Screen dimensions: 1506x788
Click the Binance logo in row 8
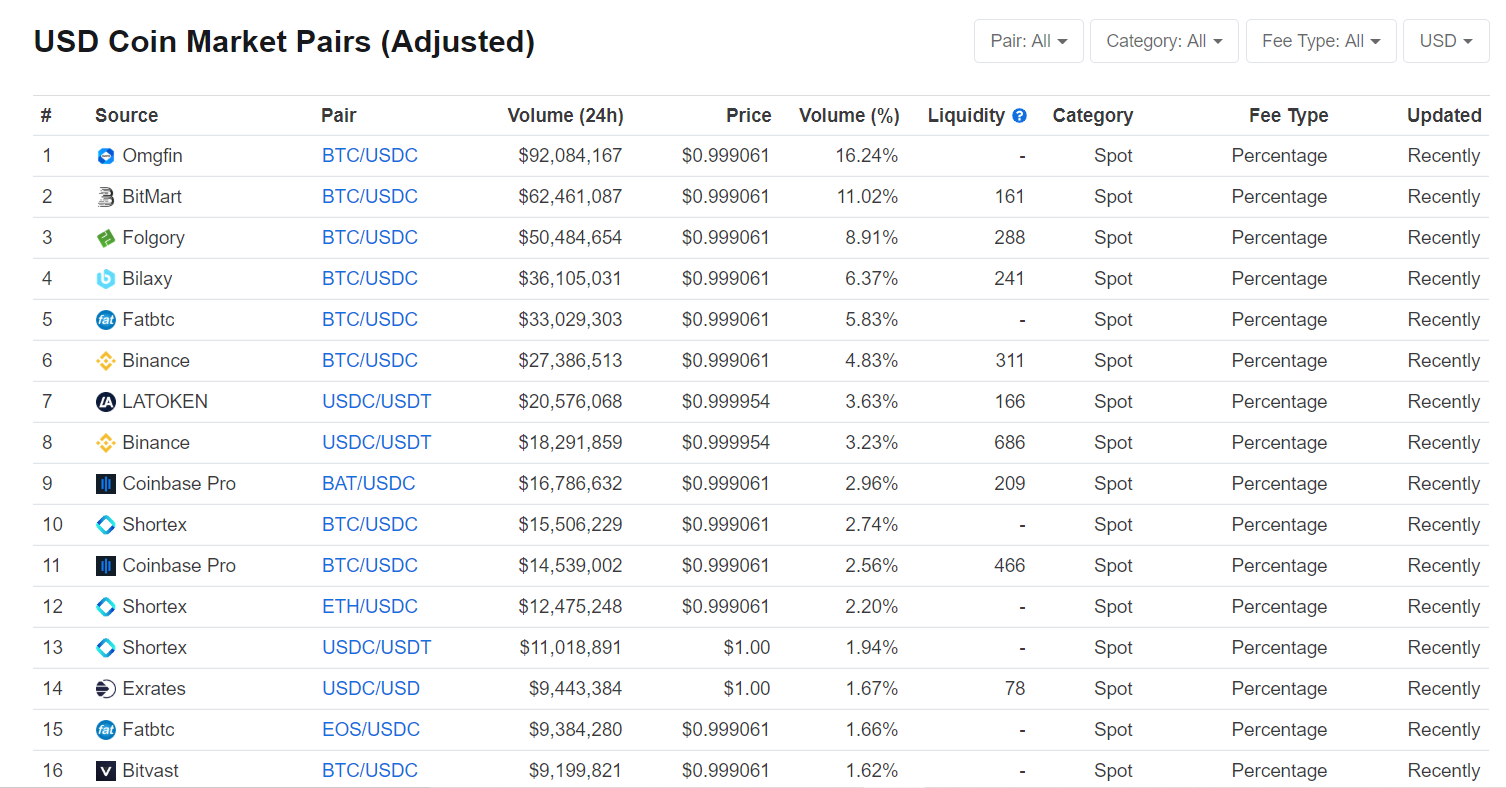106,443
